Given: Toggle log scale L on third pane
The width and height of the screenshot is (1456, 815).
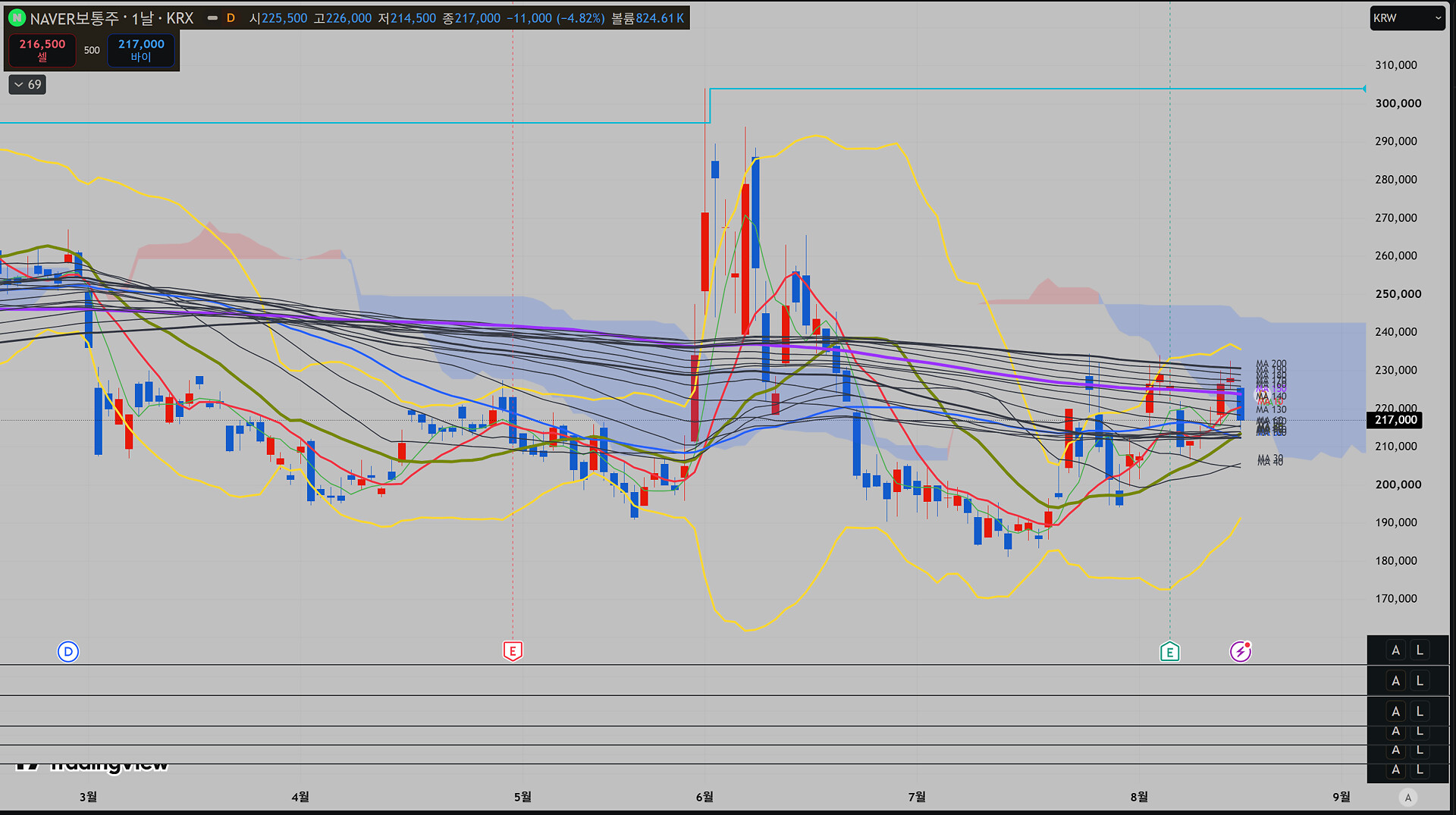Looking at the screenshot, I should tap(1420, 711).
